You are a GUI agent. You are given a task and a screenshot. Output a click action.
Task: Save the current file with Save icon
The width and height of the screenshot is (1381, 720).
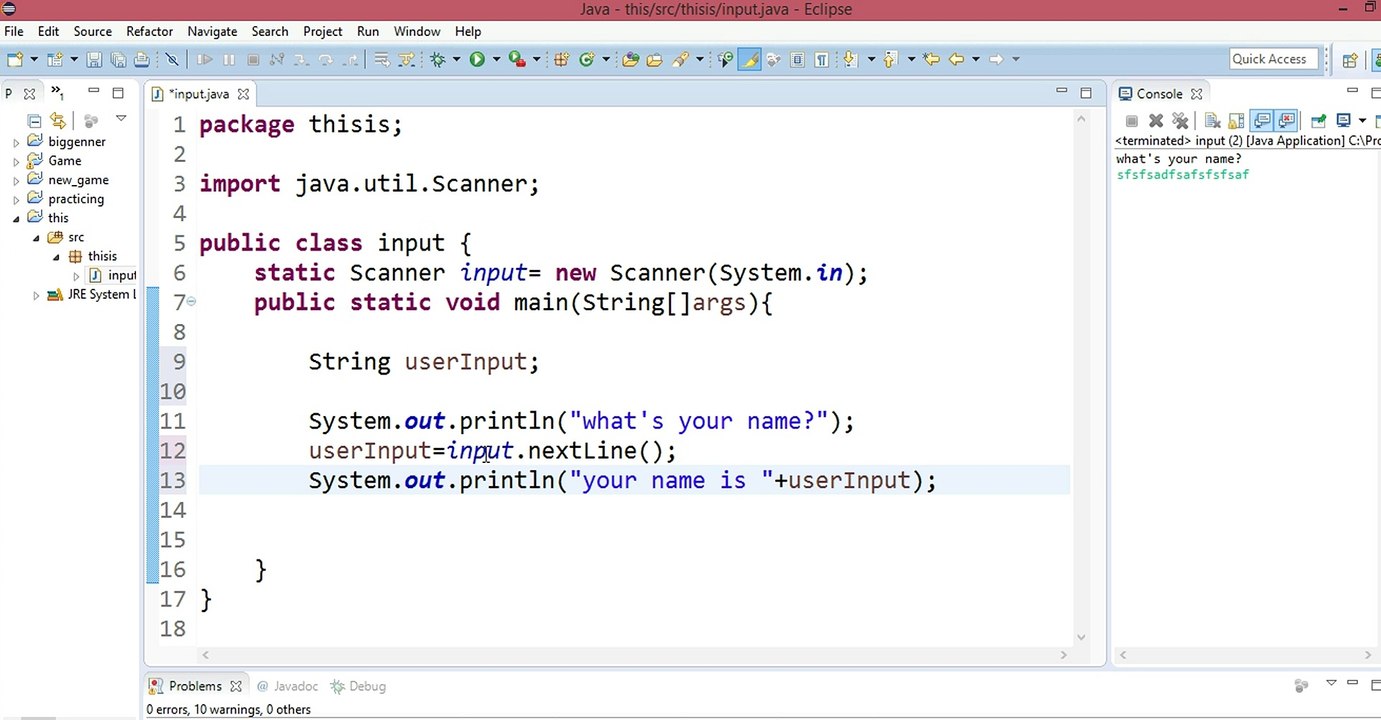(94, 59)
